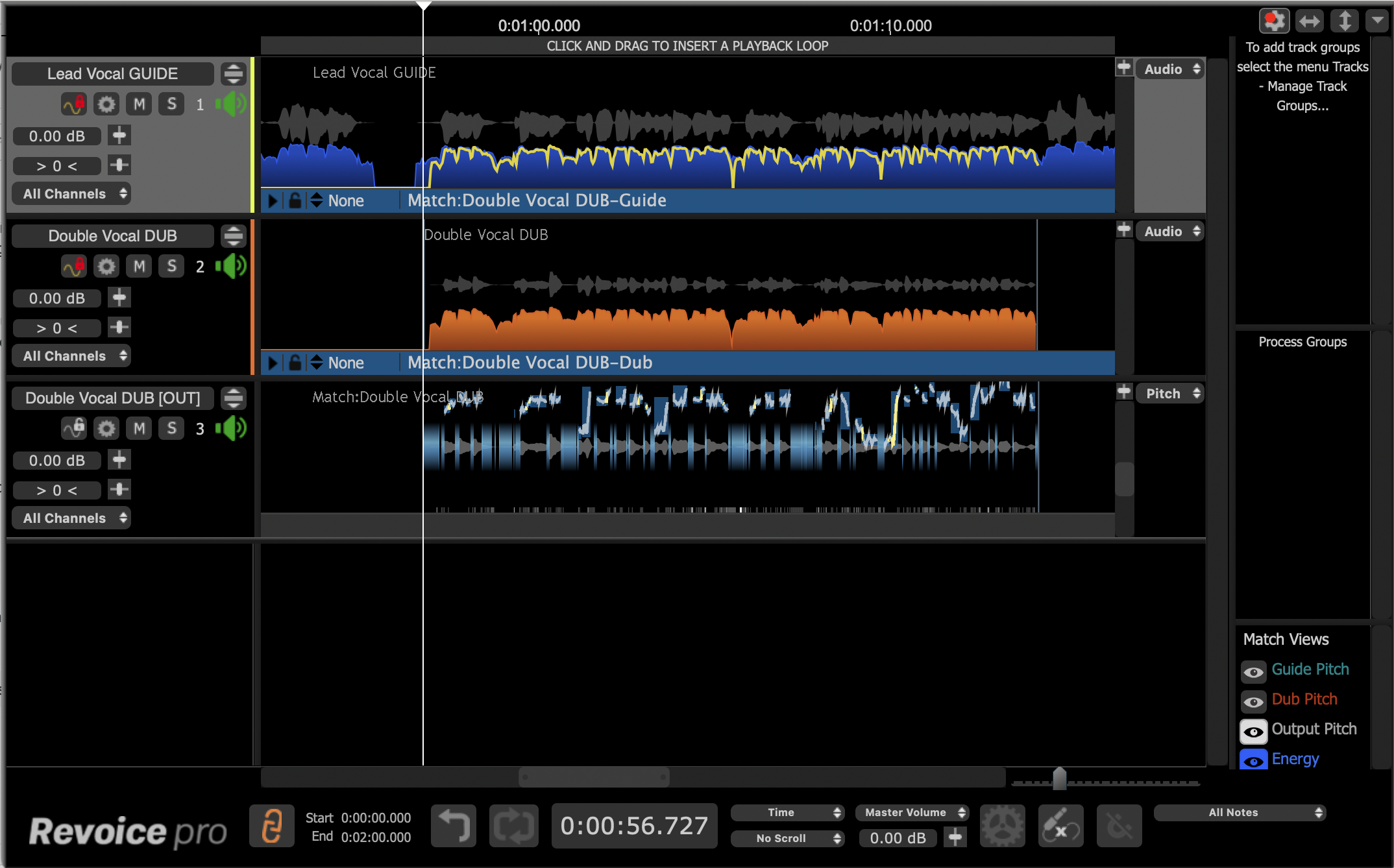Click horizontal zoom arrows icon at top right
The width and height of the screenshot is (1394, 868).
click(1309, 21)
